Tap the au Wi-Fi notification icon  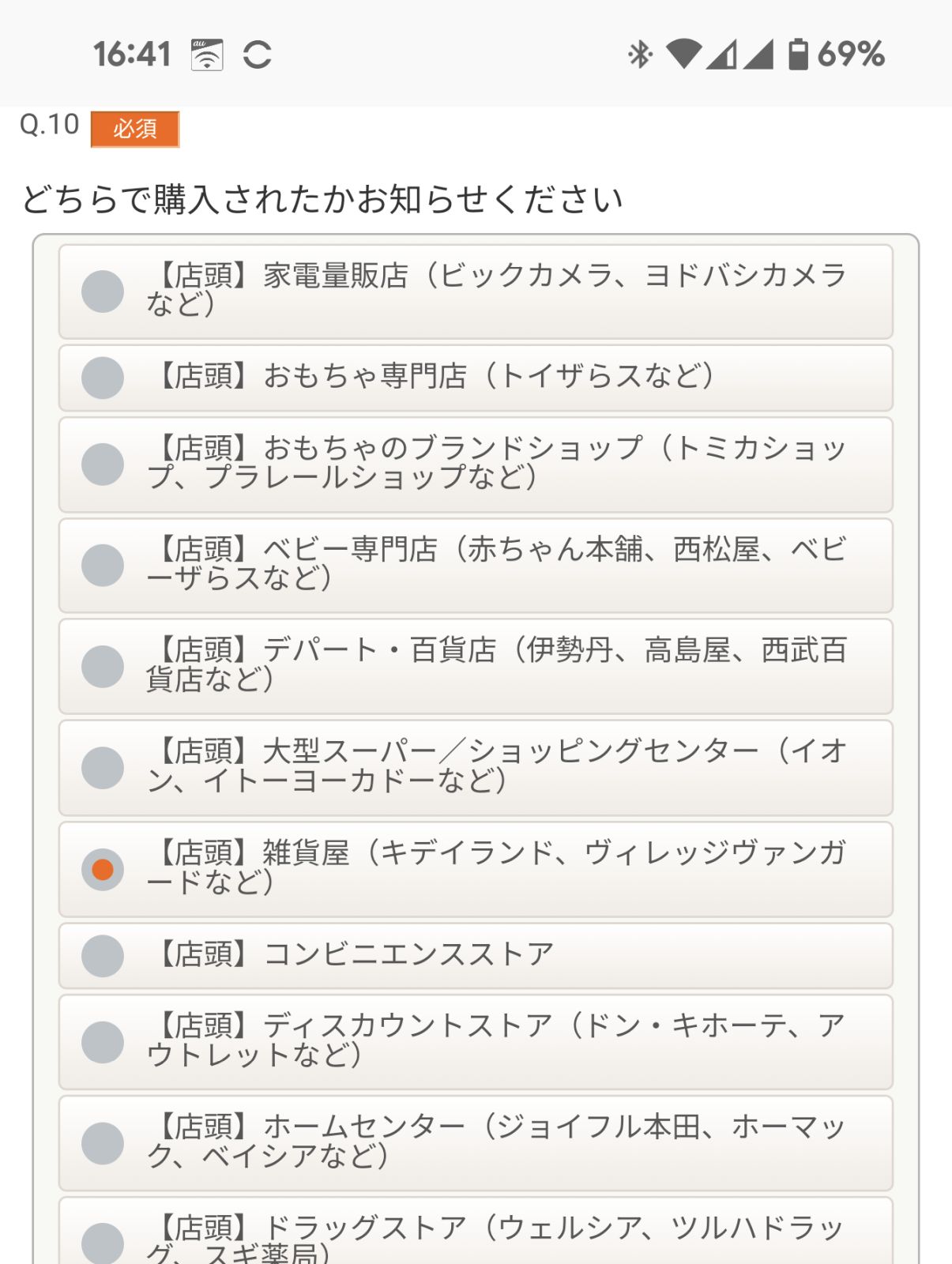coord(207,55)
